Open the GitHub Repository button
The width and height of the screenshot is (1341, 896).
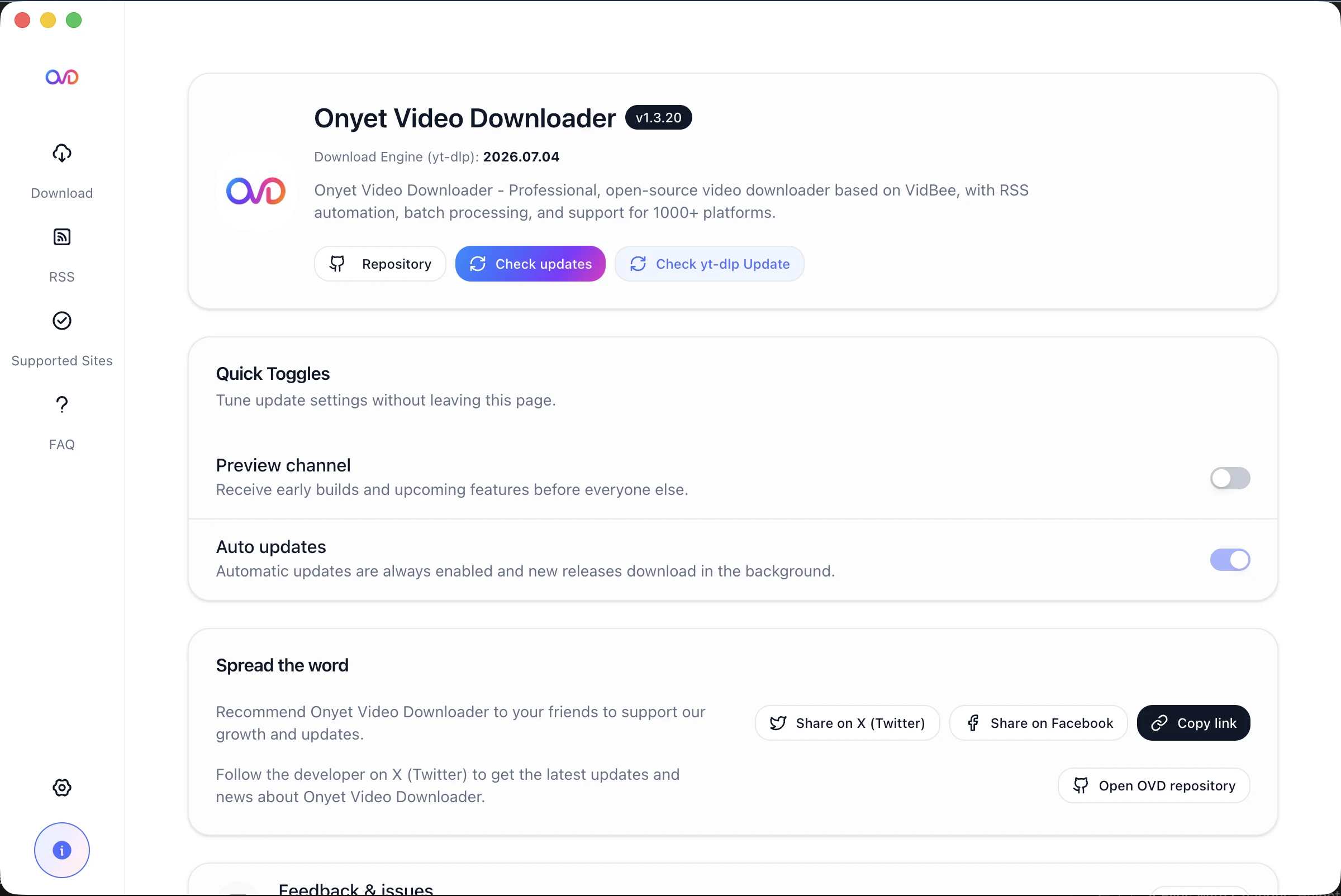coord(380,264)
